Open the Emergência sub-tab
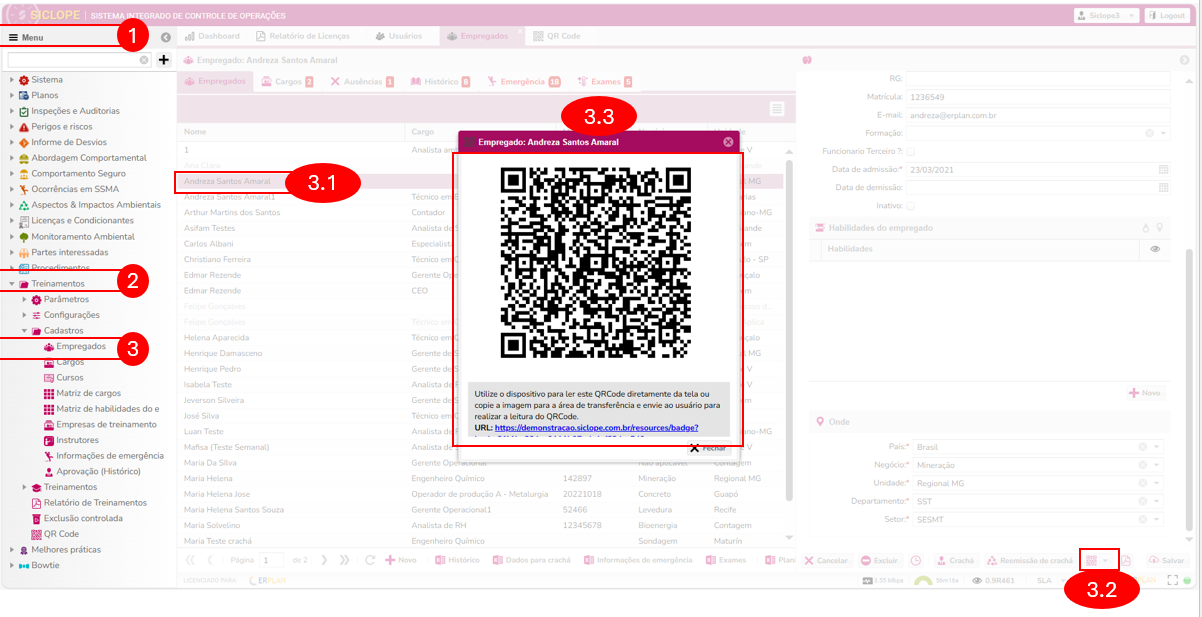Image resolution: width=1202 pixels, height=617 pixels. tap(523, 81)
